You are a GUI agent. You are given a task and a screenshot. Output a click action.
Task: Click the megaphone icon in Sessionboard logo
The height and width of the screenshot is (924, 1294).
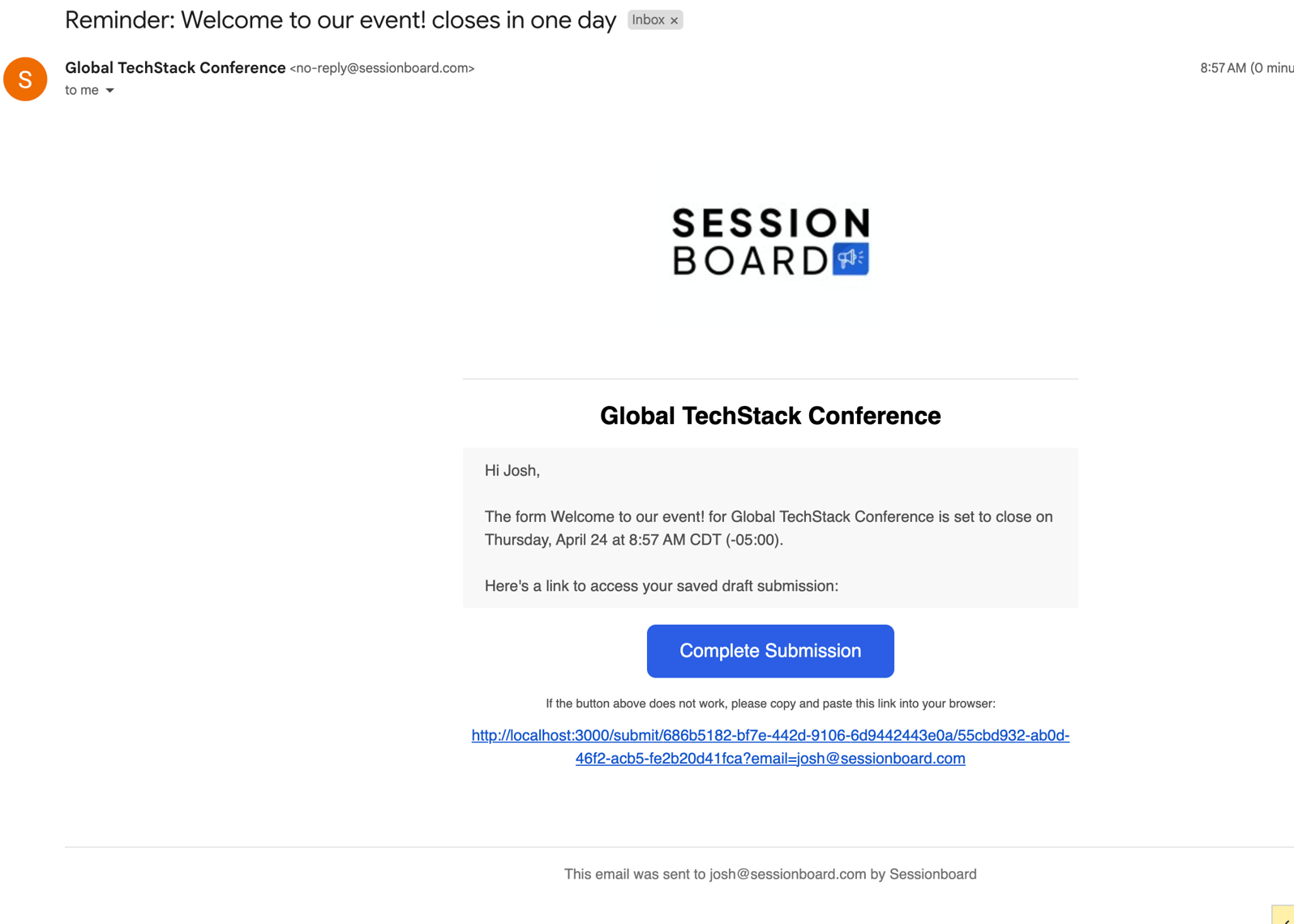(x=851, y=259)
